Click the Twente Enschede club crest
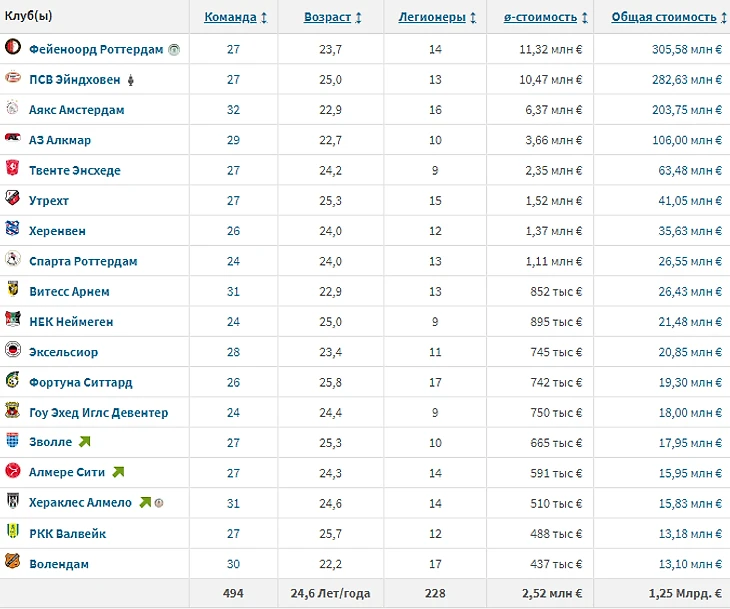Viewport: 730px width, 609px height. coord(13,168)
